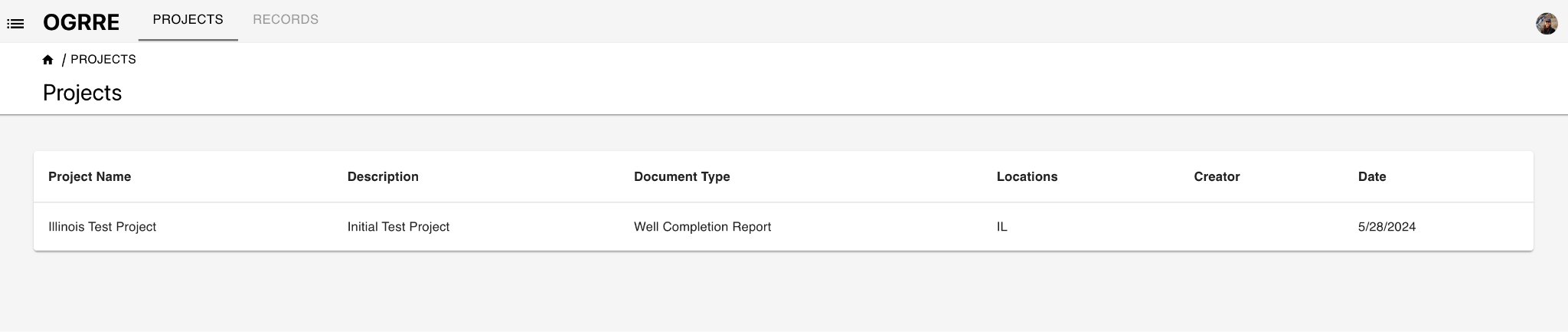Select the 5/28/2024 date cell
This screenshot has width=1568, height=332.
tap(1387, 227)
